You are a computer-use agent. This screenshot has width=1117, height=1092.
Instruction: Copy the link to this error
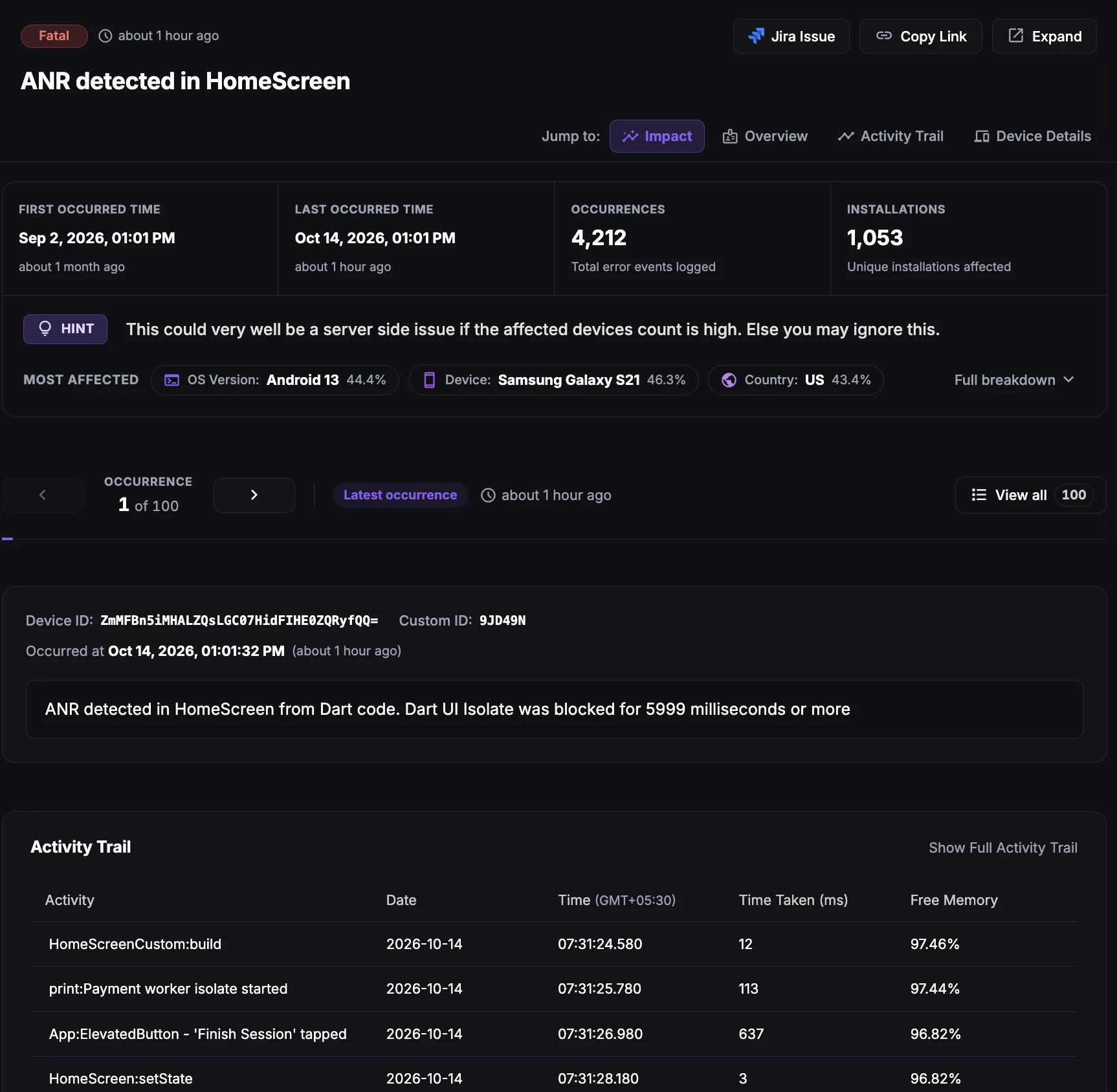pyautogui.click(x=920, y=36)
